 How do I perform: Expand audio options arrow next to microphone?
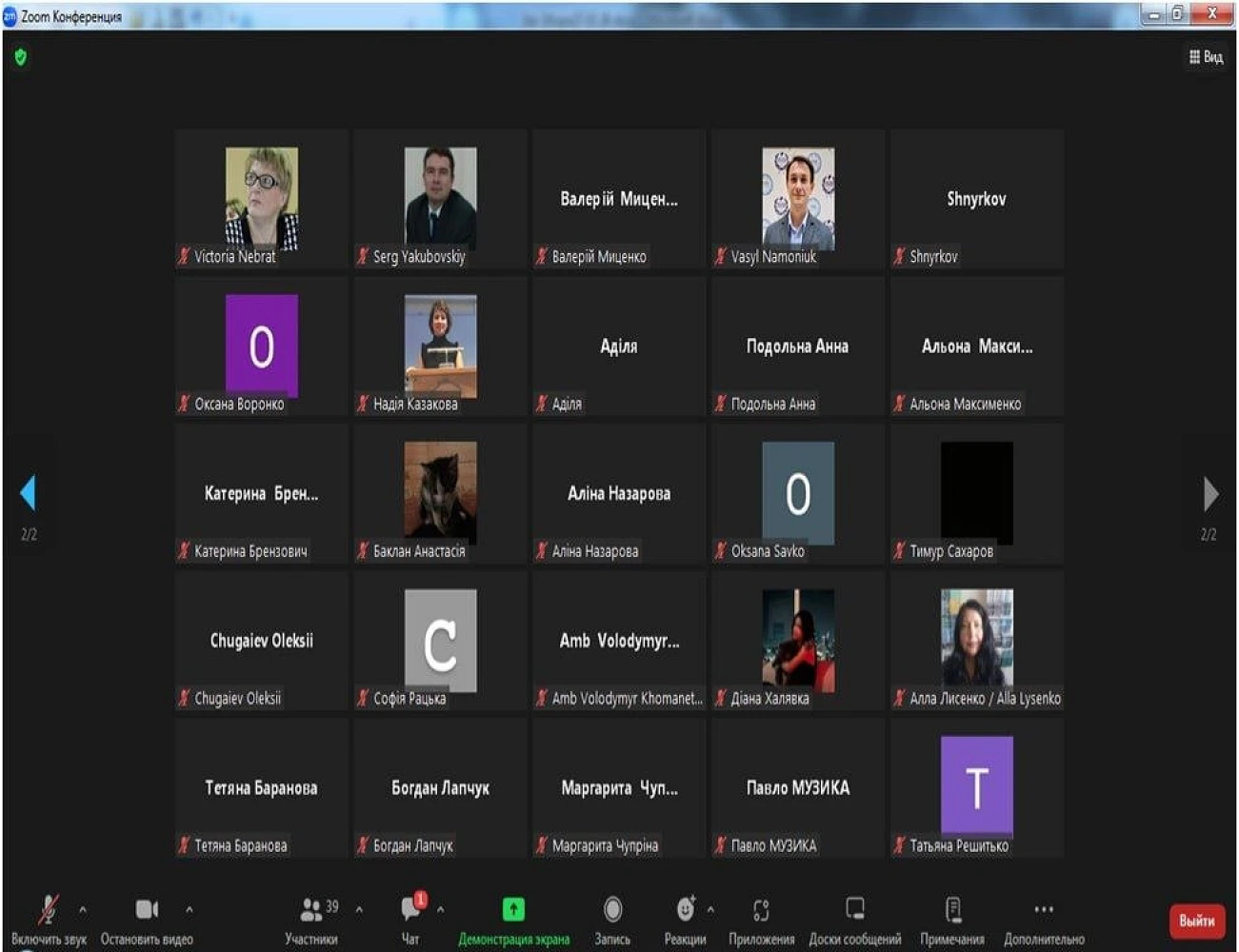(83, 910)
